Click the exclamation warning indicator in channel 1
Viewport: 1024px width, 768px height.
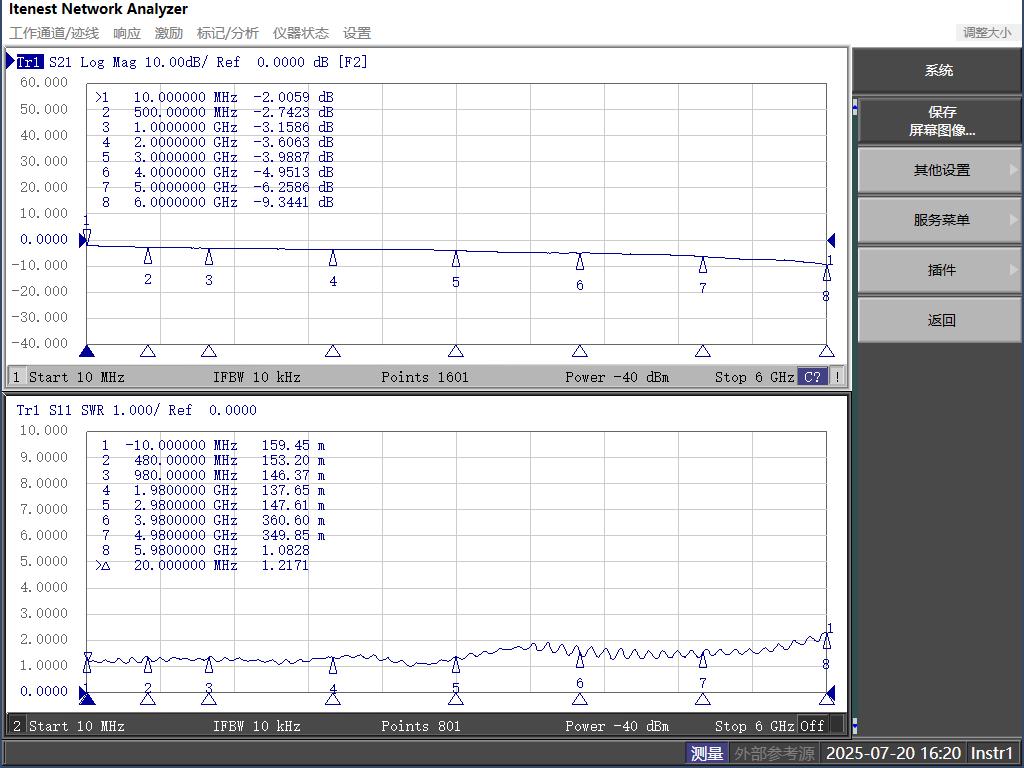click(837, 377)
